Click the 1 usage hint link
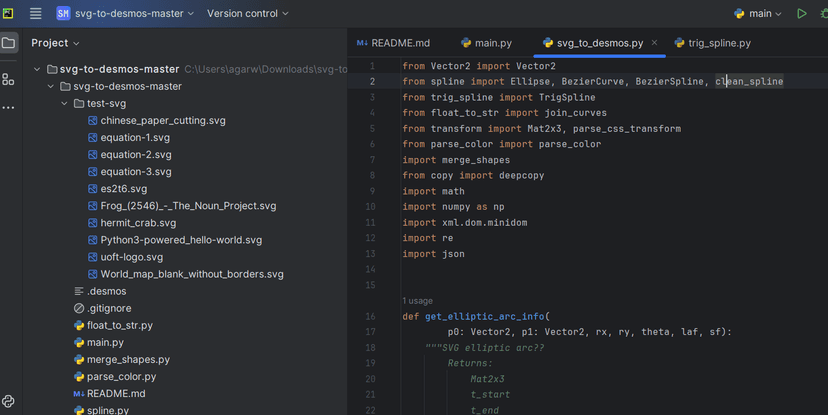This screenshot has width=828, height=415. tap(419, 300)
